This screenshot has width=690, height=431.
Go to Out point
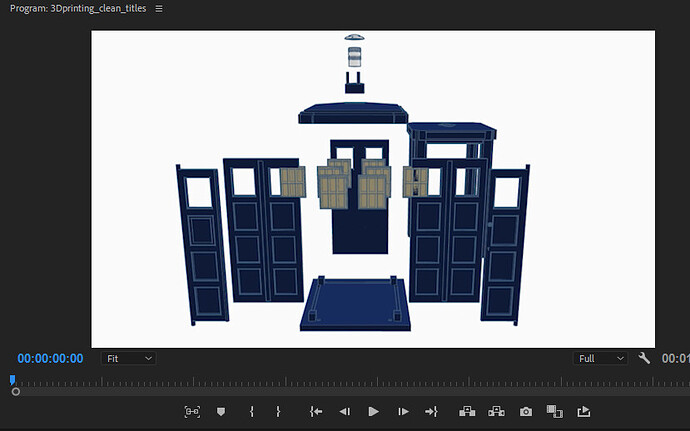coord(432,411)
